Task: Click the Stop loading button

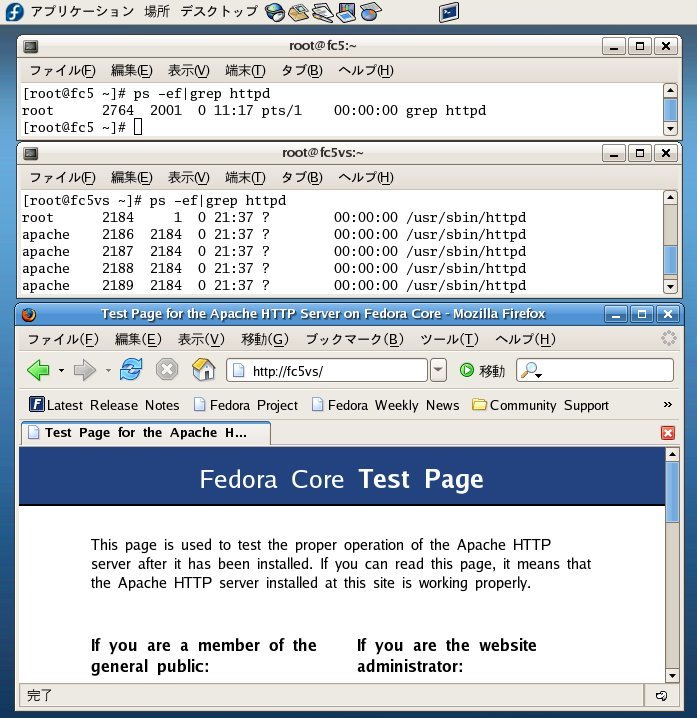Action: click(x=167, y=370)
